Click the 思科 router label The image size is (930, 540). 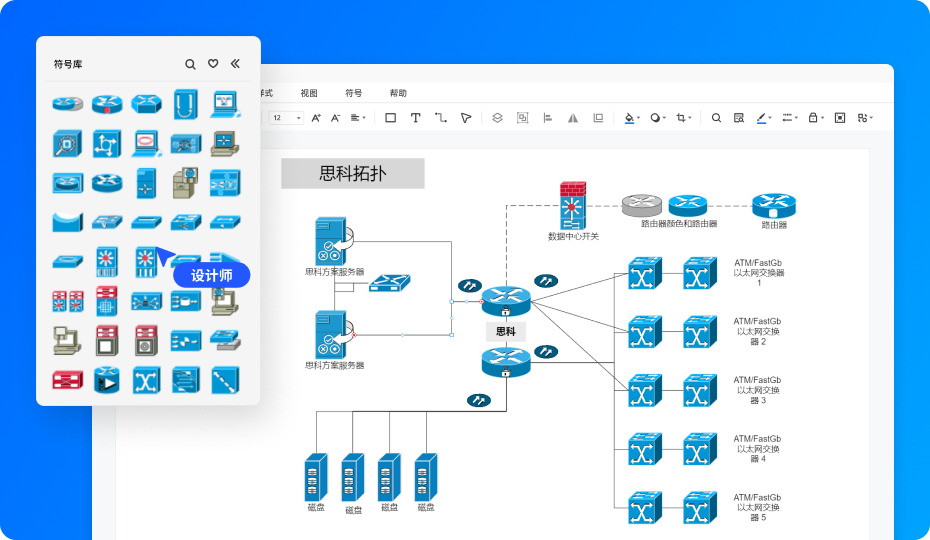click(505, 331)
